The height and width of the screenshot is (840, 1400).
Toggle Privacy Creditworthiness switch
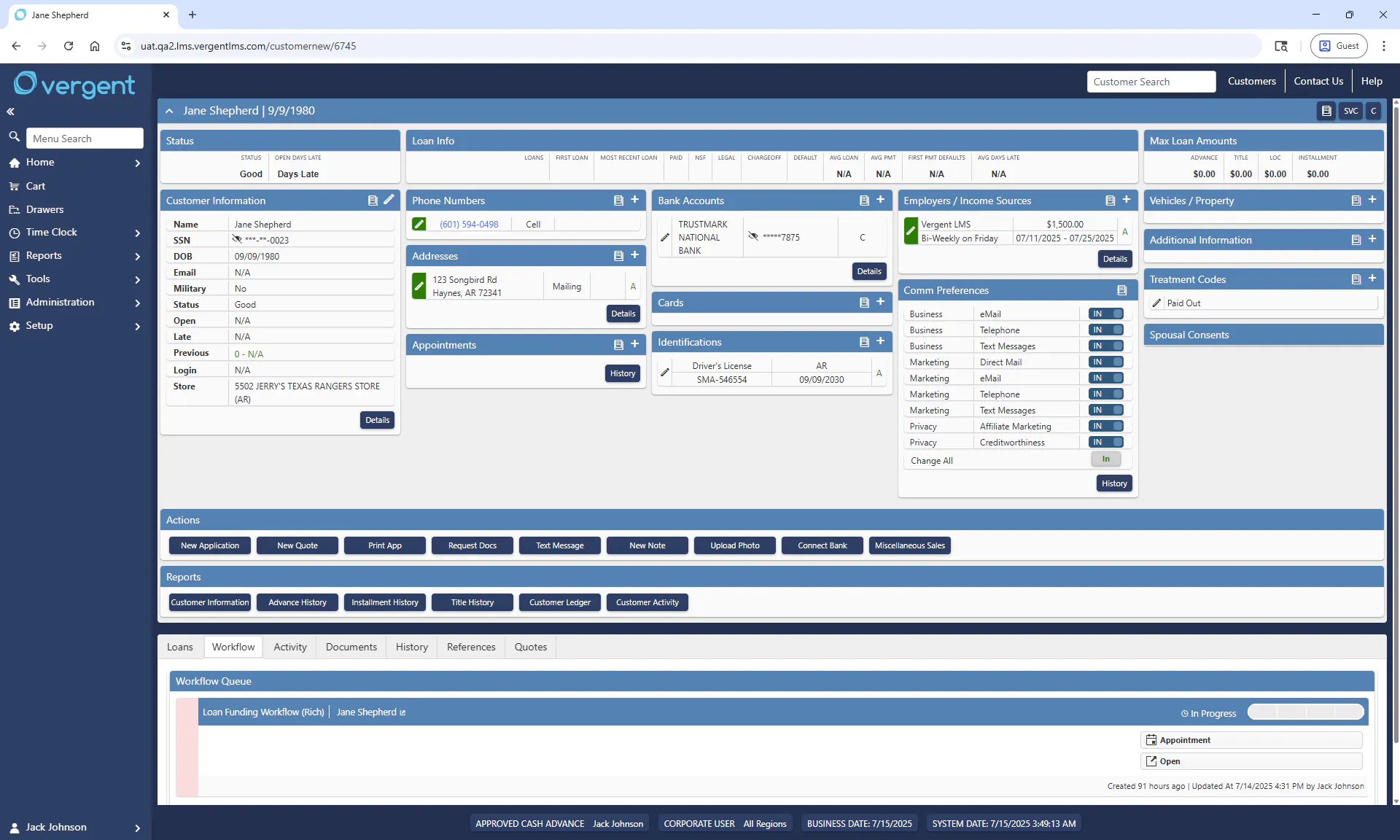(1106, 442)
